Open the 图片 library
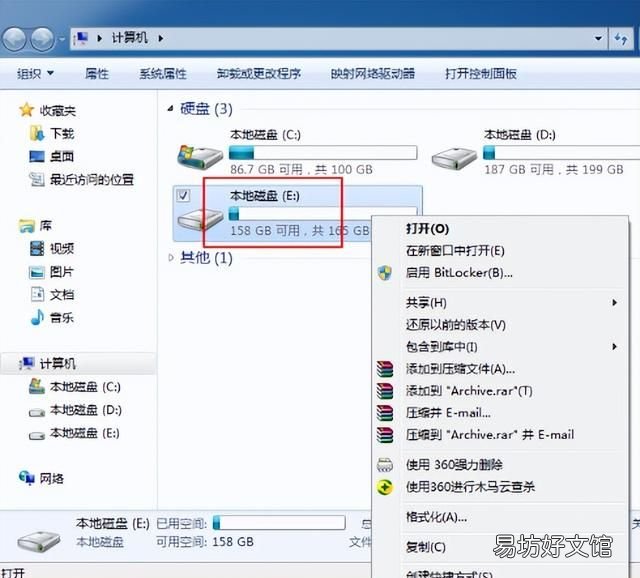640x578 pixels. tap(52, 272)
